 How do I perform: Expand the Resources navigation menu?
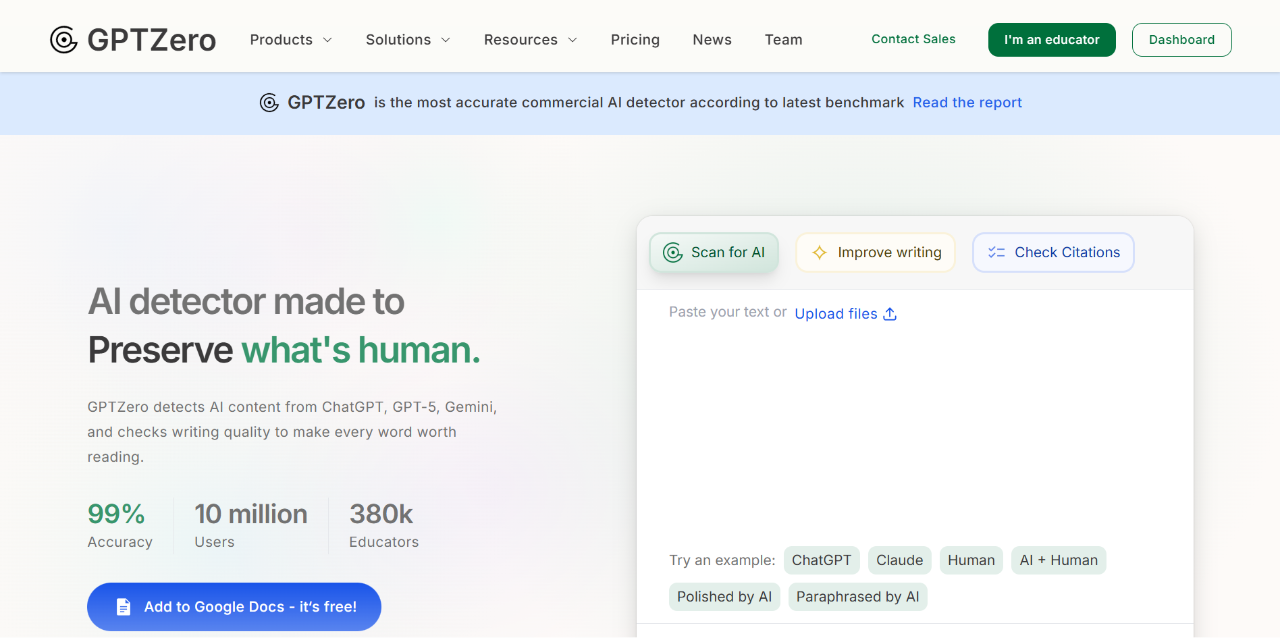(x=530, y=40)
